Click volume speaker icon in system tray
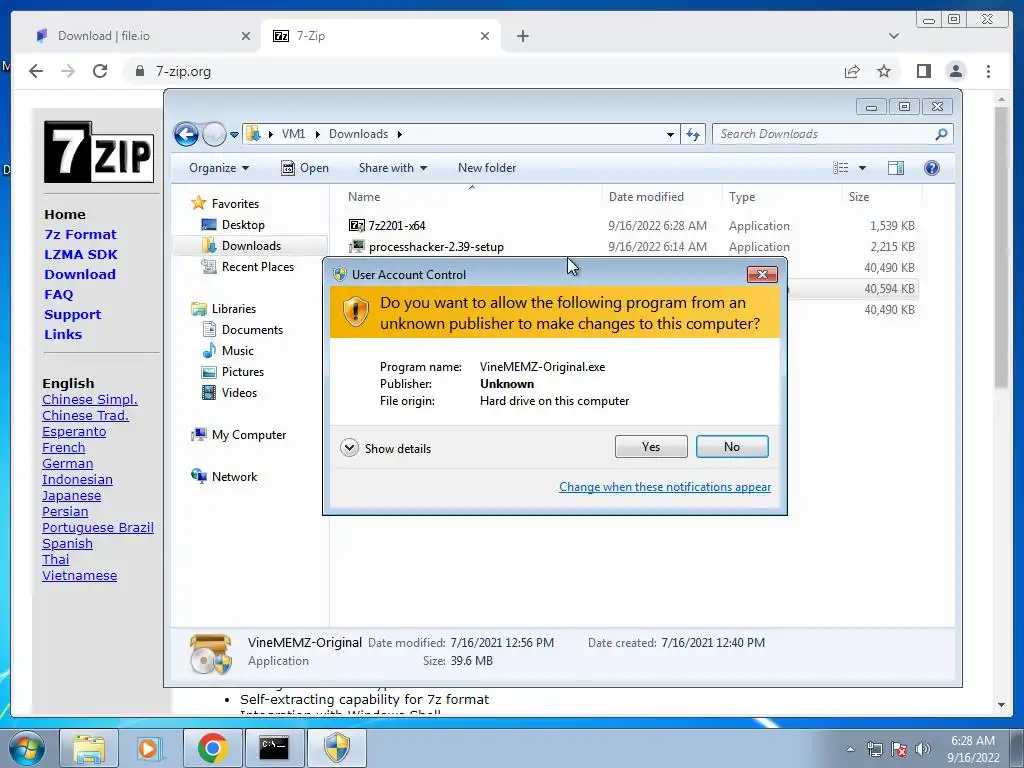Image resolution: width=1024 pixels, height=768 pixels. (923, 749)
